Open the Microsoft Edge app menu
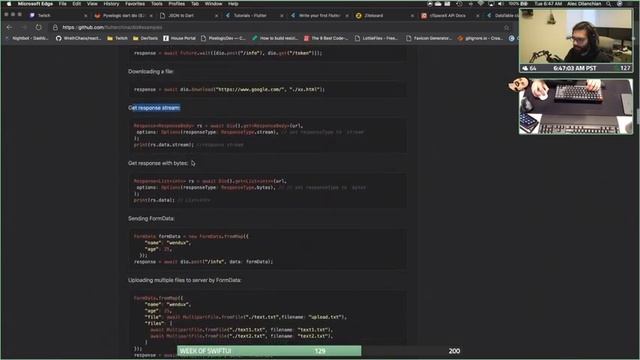This screenshot has width=640, height=360. click(x=35, y=4)
